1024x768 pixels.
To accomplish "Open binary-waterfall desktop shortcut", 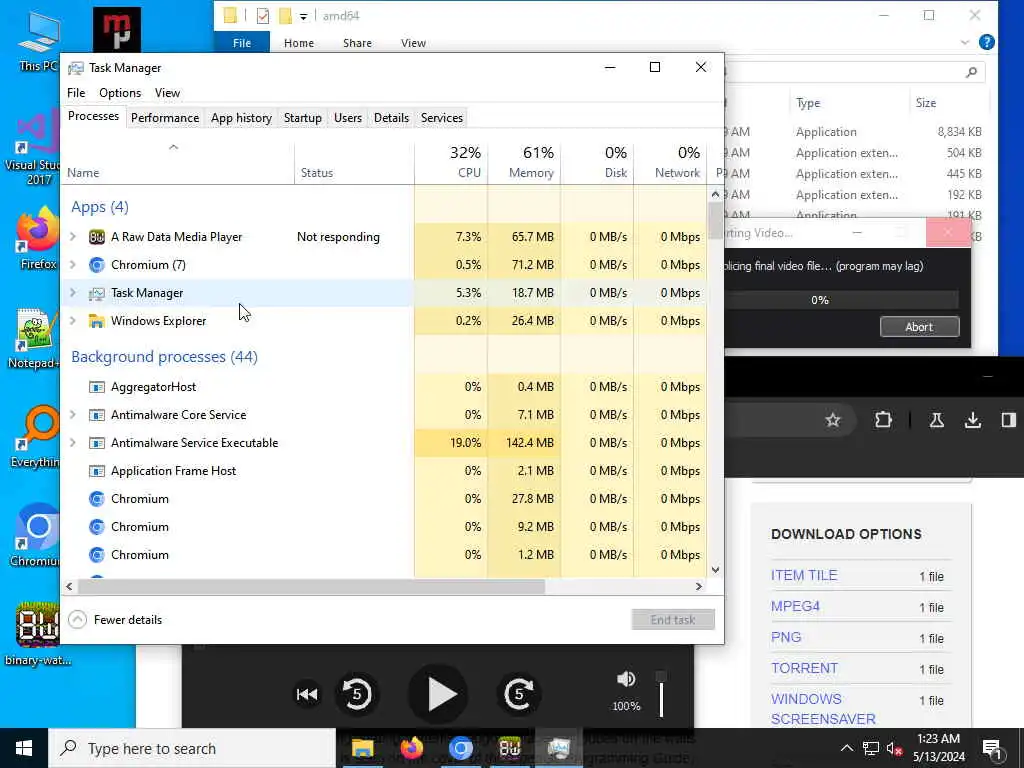I will pos(38,633).
